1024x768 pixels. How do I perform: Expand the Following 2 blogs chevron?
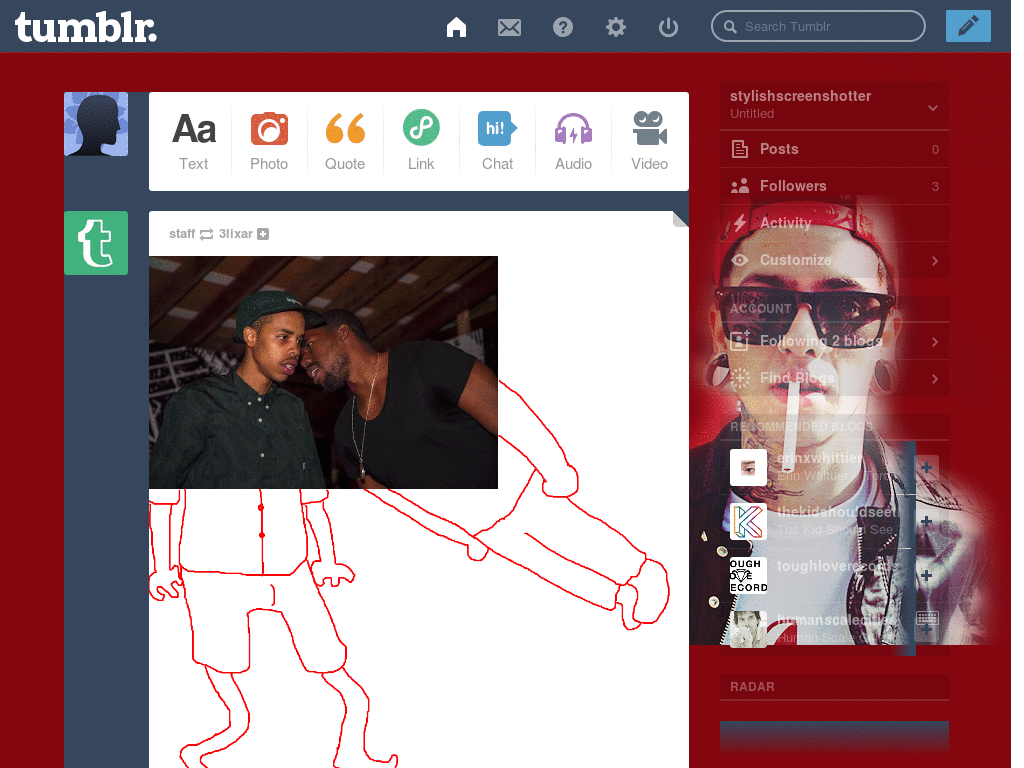coord(935,342)
